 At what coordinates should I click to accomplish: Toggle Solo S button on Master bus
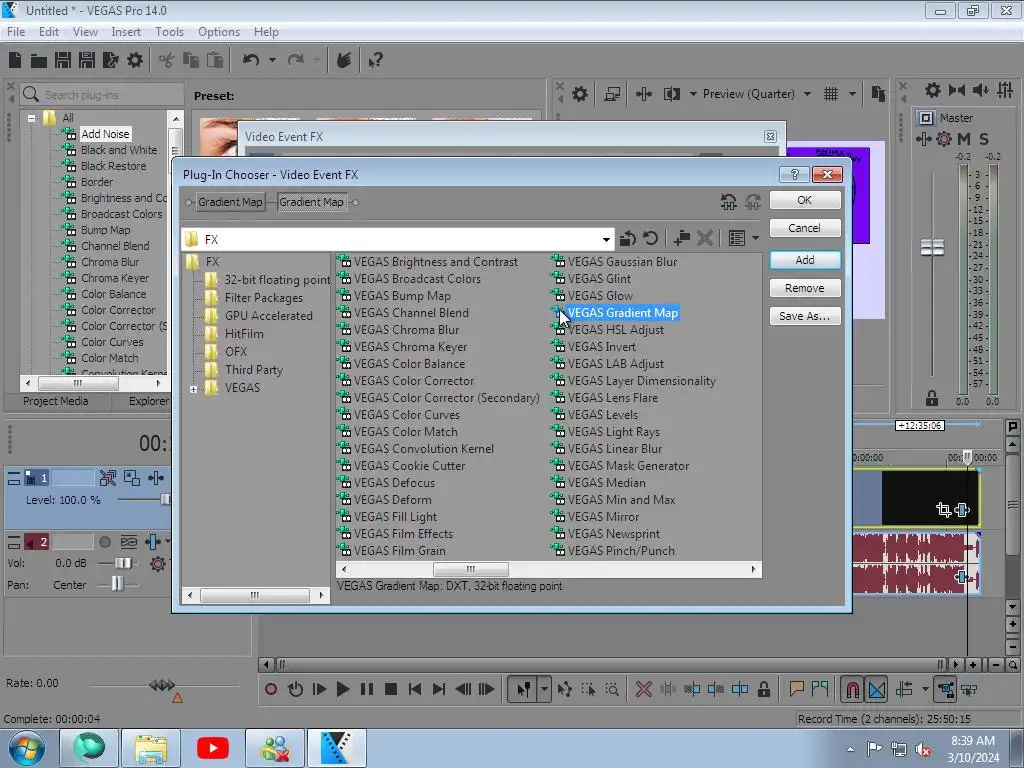pyautogui.click(x=984, y=138)
